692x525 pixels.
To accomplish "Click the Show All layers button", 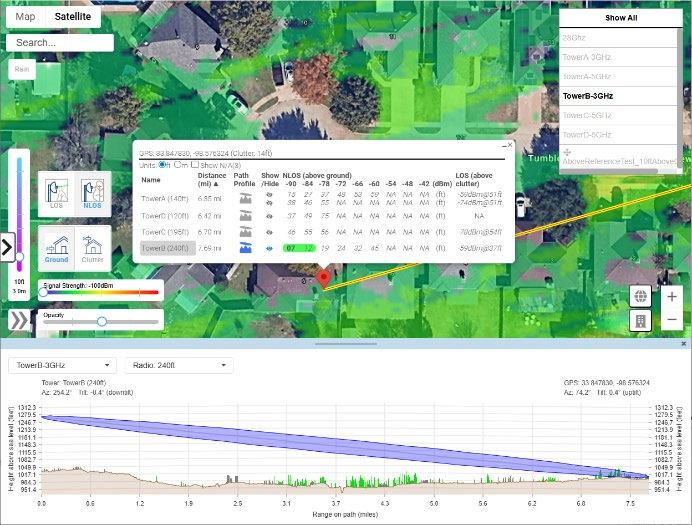I will coord(620,18).
